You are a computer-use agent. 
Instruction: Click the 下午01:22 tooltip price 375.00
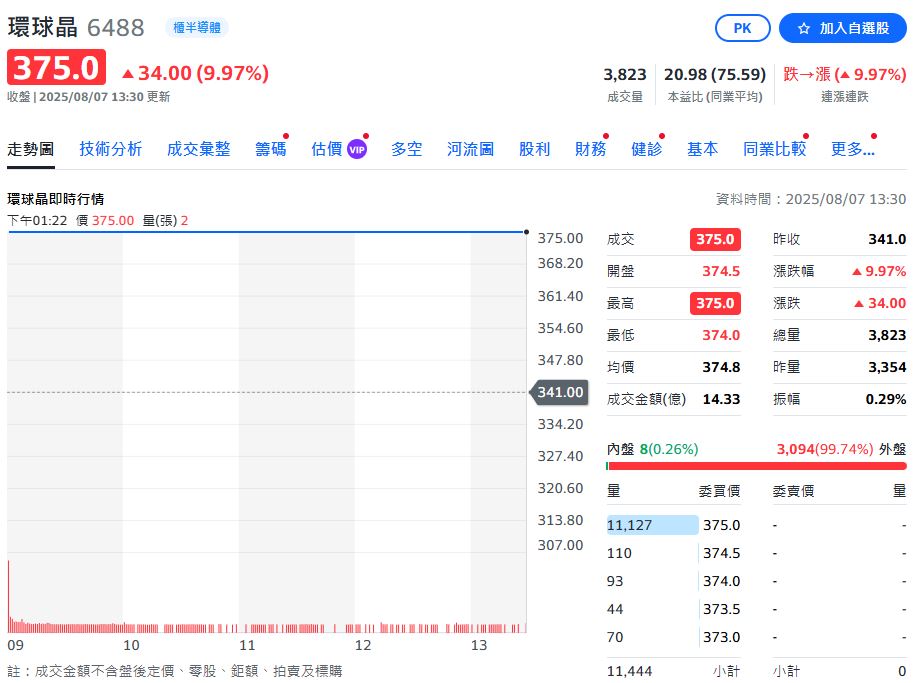[113, 220]
